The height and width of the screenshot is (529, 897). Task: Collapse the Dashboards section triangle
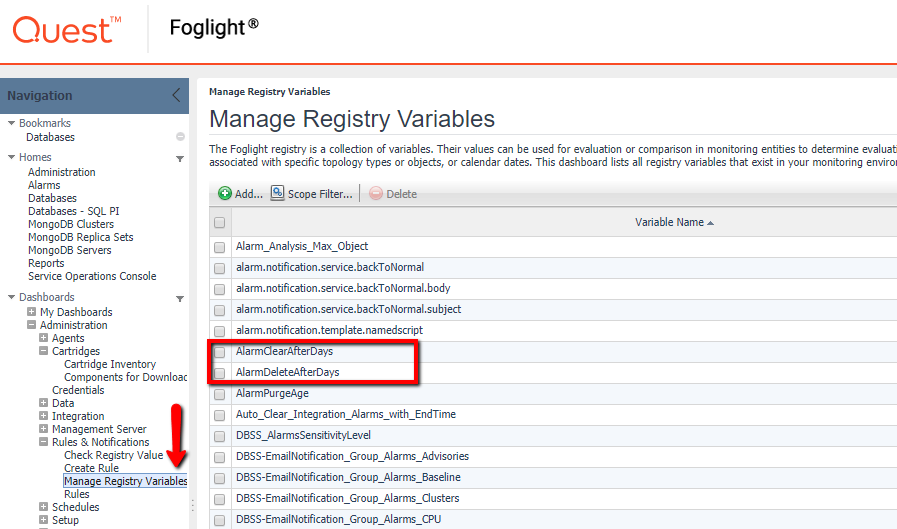click(11, 297)
